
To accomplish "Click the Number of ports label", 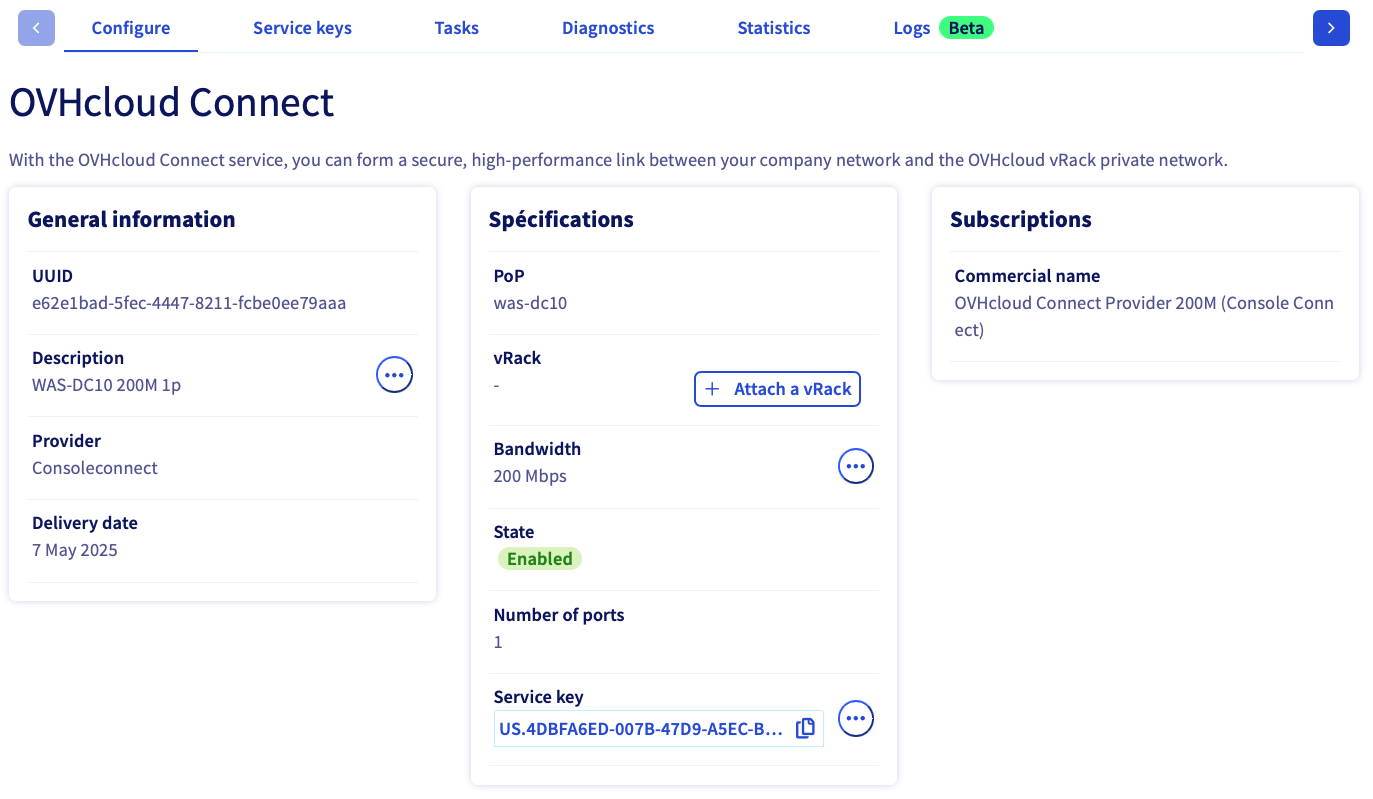I will tap(559, 615).
